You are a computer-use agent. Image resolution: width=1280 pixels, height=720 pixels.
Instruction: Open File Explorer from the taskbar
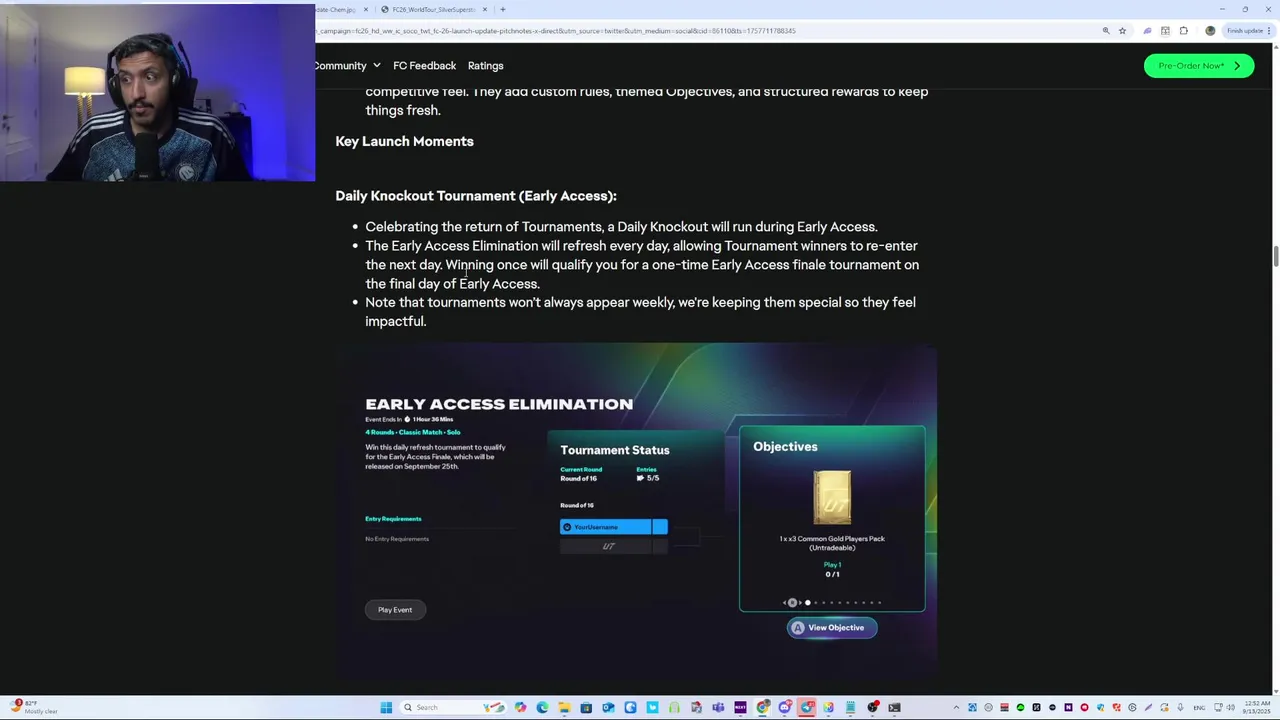point(564,707)
